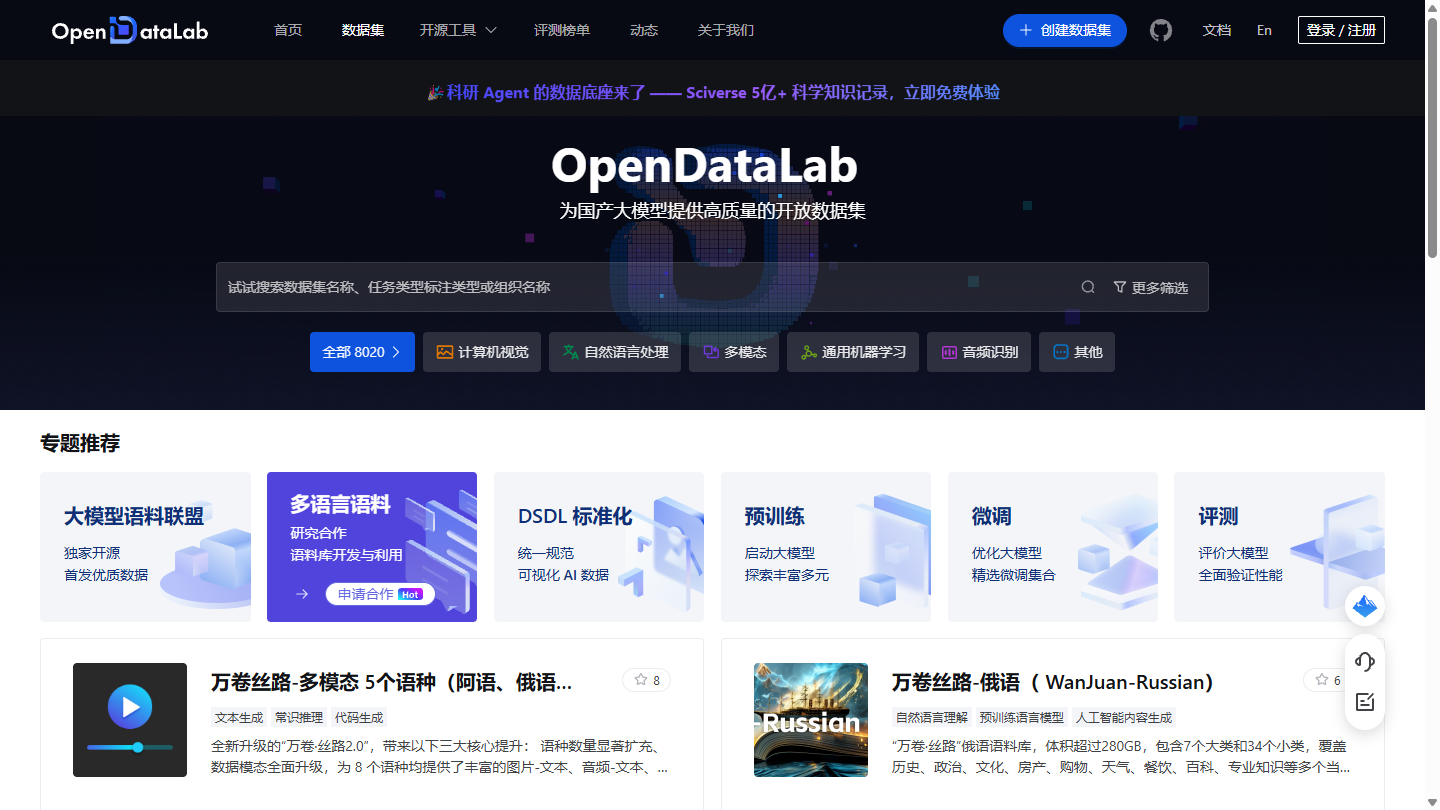The height and width of the screenshot is (810, 1440).
Task: Open the DSDL 标准化 topic card
Action: [x=599, y=547]
